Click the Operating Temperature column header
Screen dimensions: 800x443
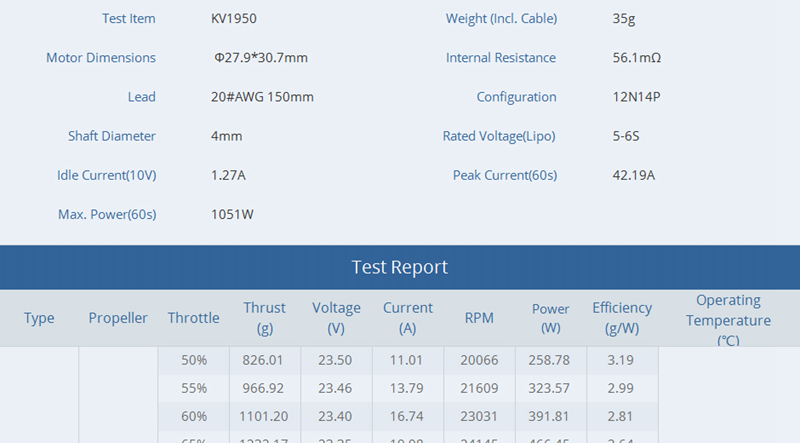click(x=728, y=319)
